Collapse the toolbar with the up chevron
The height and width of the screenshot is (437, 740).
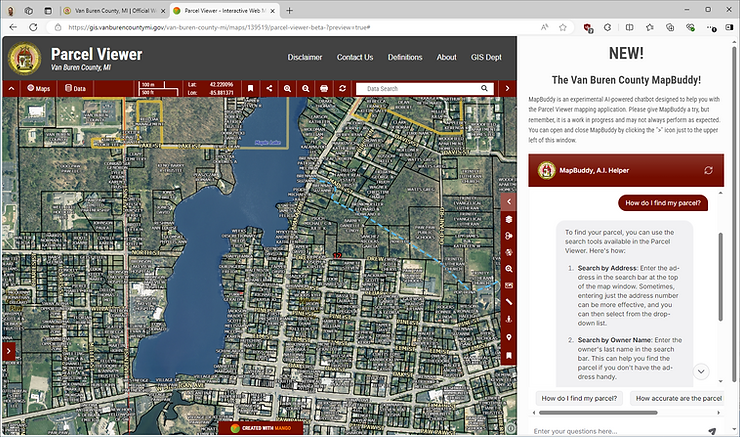[x=11, y=88]
